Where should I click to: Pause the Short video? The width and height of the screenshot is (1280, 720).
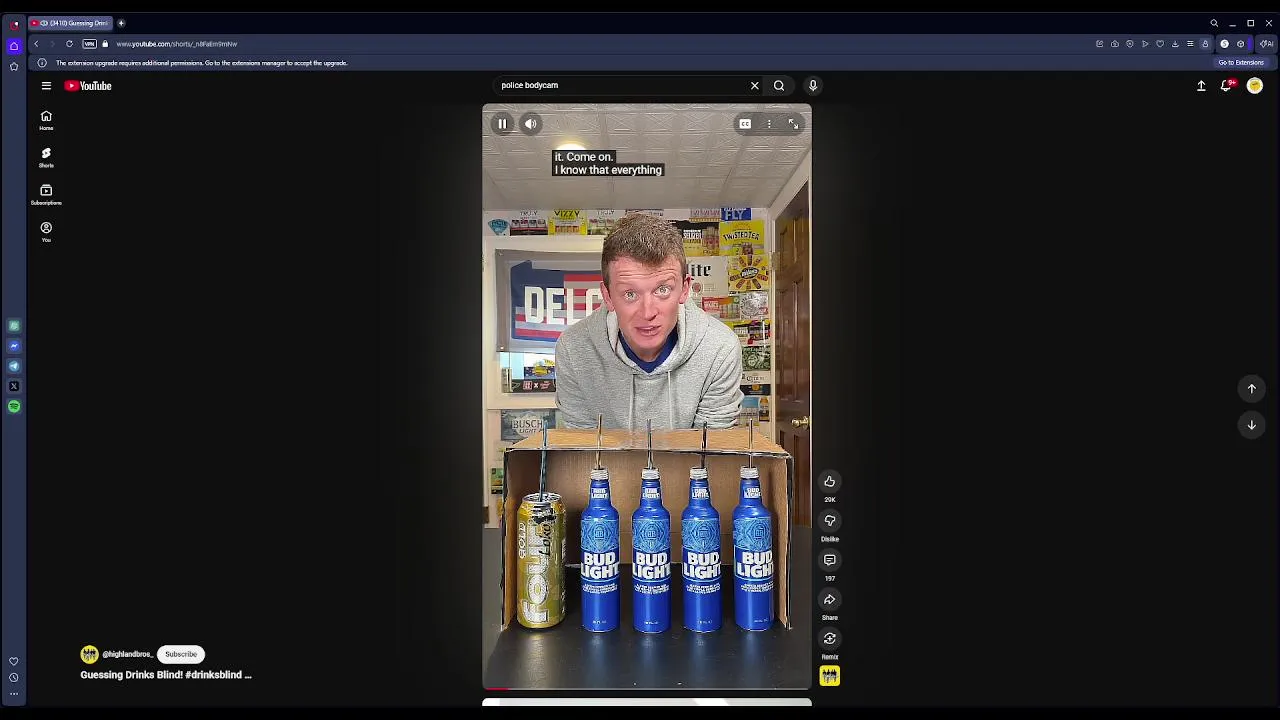pyautogui.click(x=502, y=124)
